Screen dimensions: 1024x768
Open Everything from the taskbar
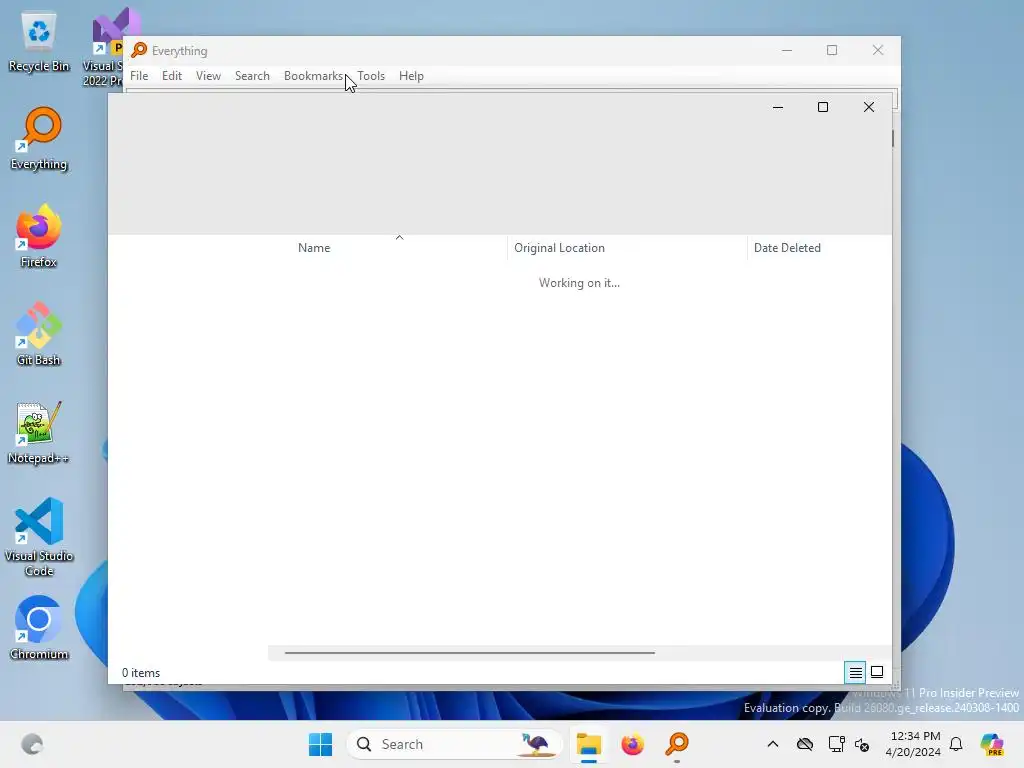pyautogui.click(x=677, y=744)
